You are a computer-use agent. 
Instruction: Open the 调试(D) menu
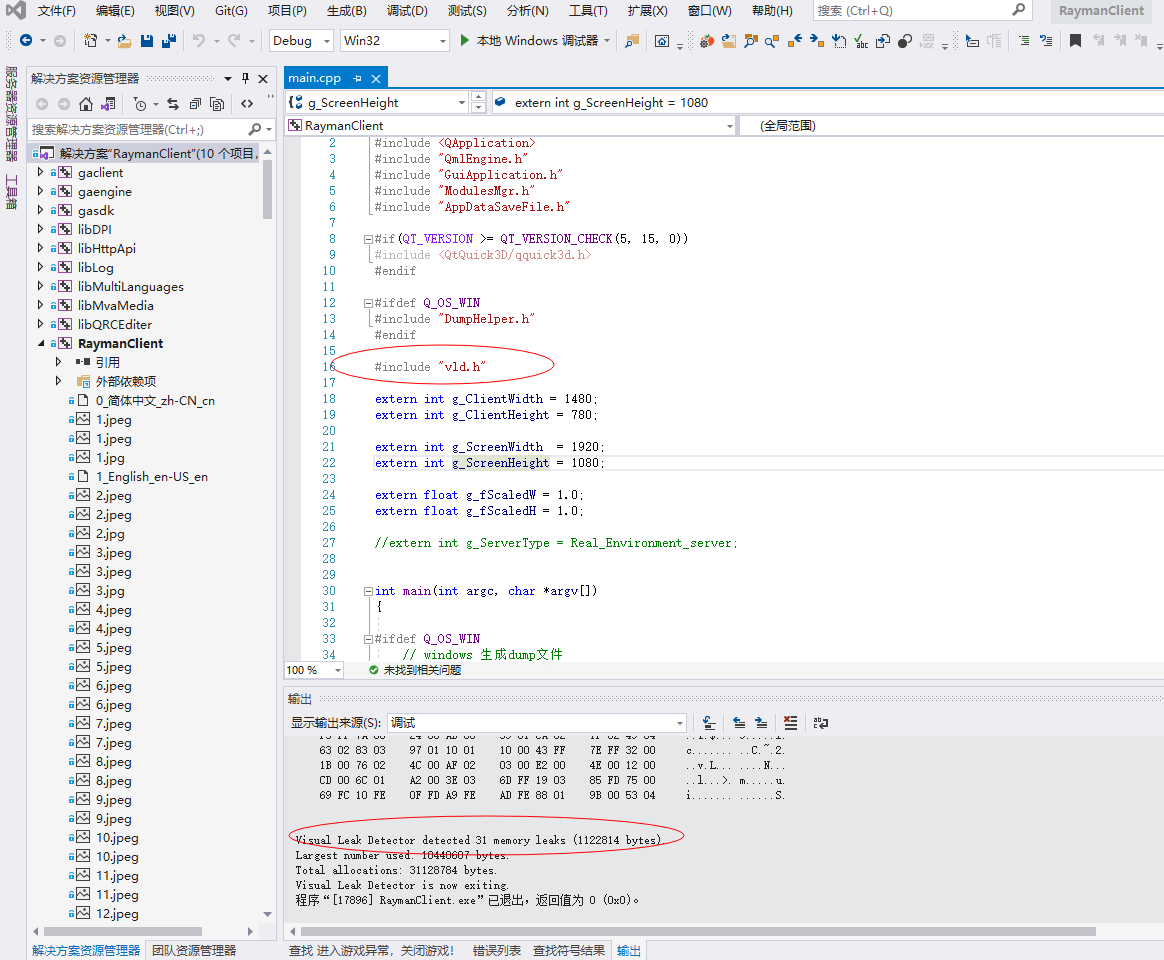[408, 10]
